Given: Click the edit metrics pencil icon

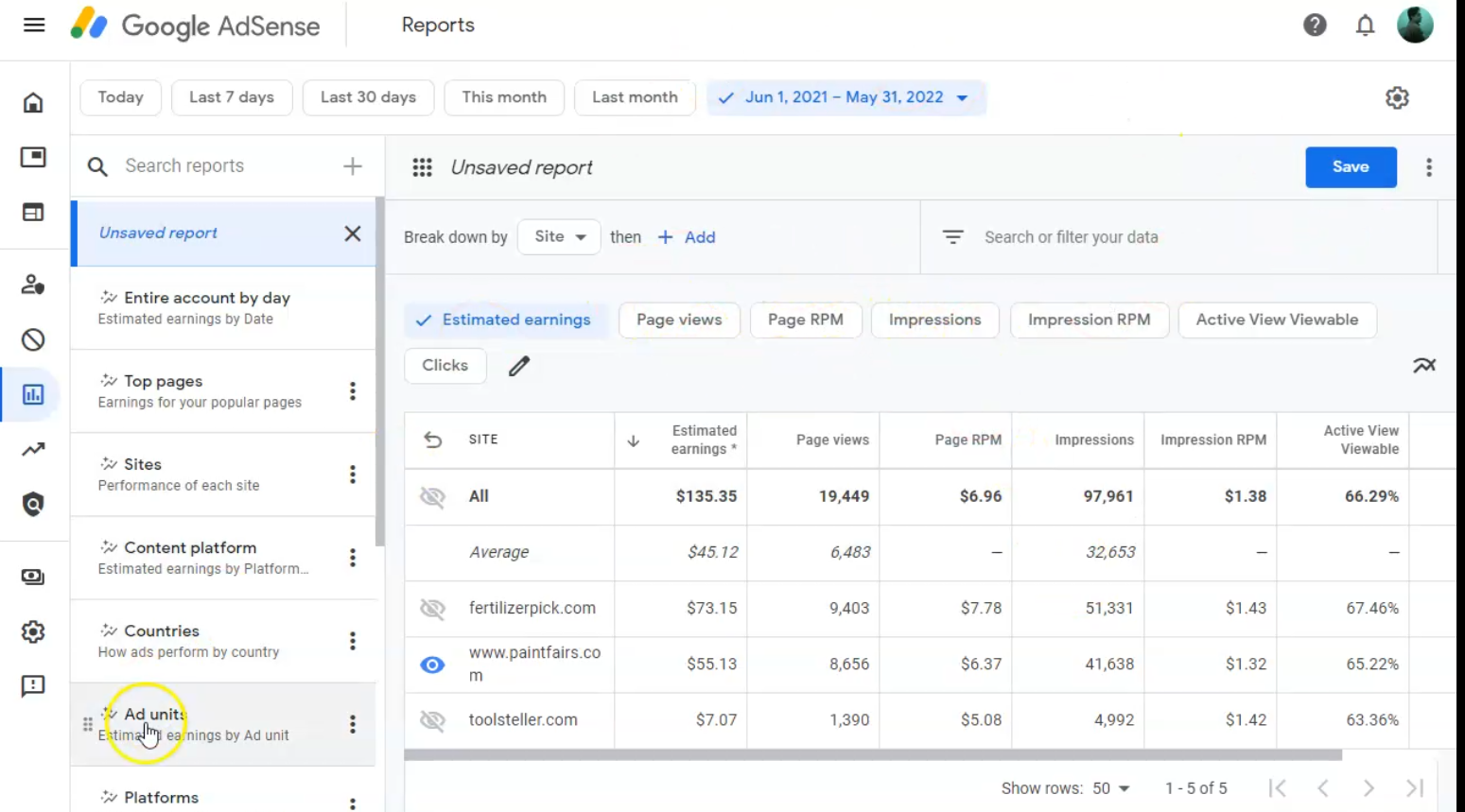Looking at the screenshot, I should [x=519, y=366].
